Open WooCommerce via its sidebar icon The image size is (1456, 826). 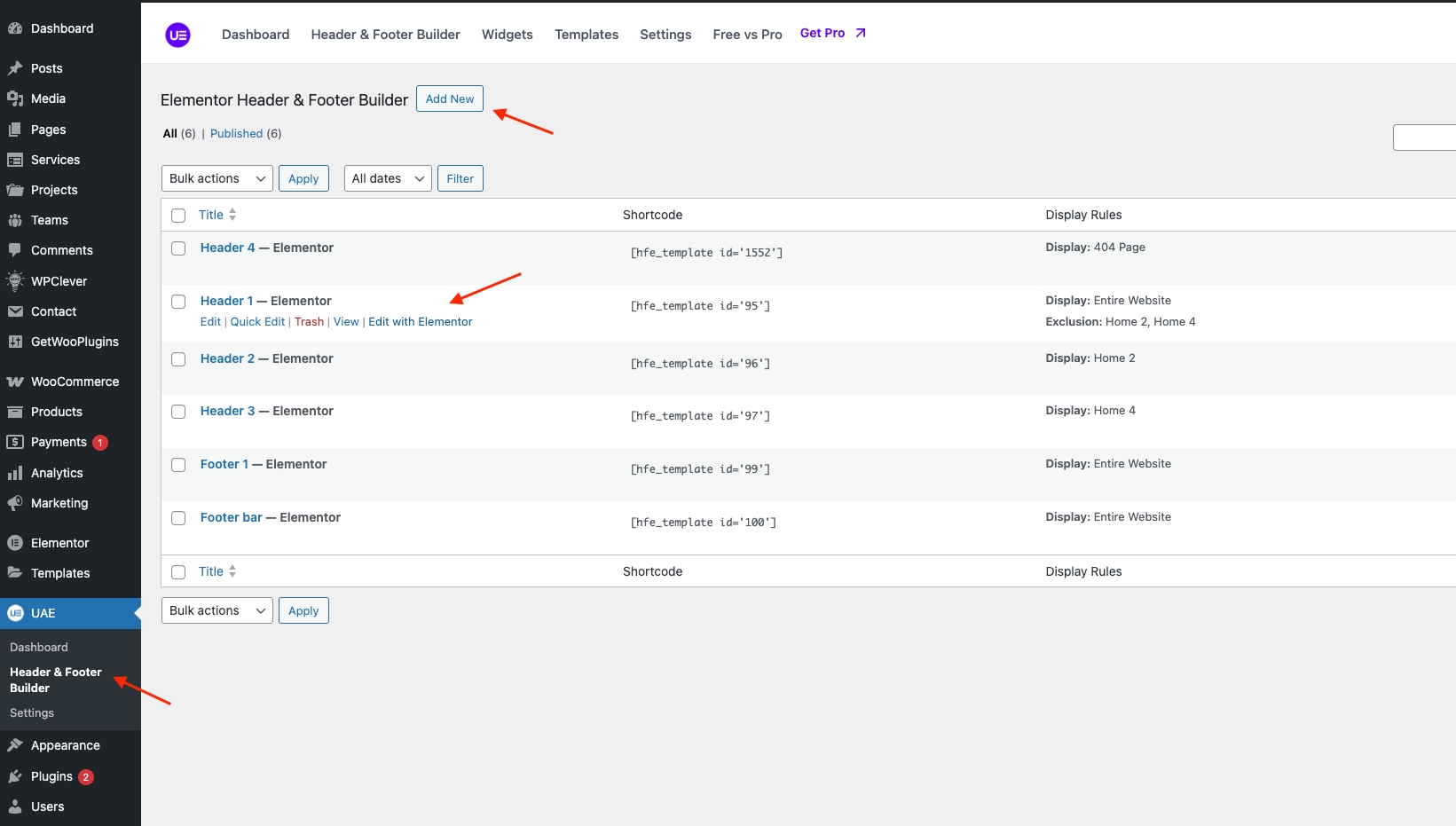15,382
